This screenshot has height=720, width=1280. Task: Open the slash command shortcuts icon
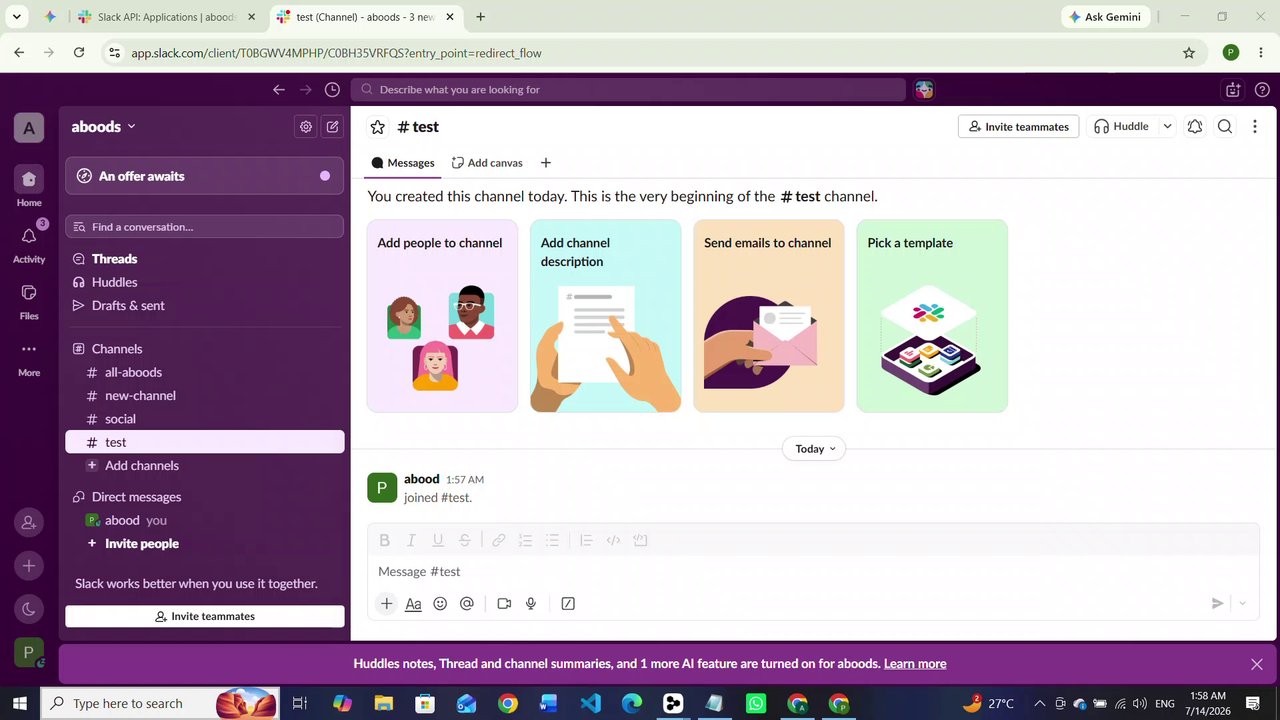tap(568, 604)
